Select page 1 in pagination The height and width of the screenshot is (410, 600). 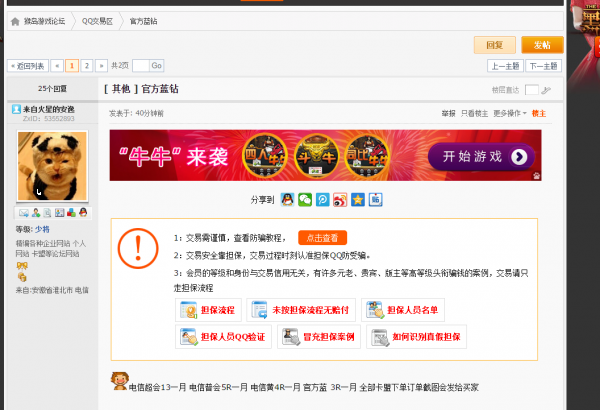(x=72, y=66)
